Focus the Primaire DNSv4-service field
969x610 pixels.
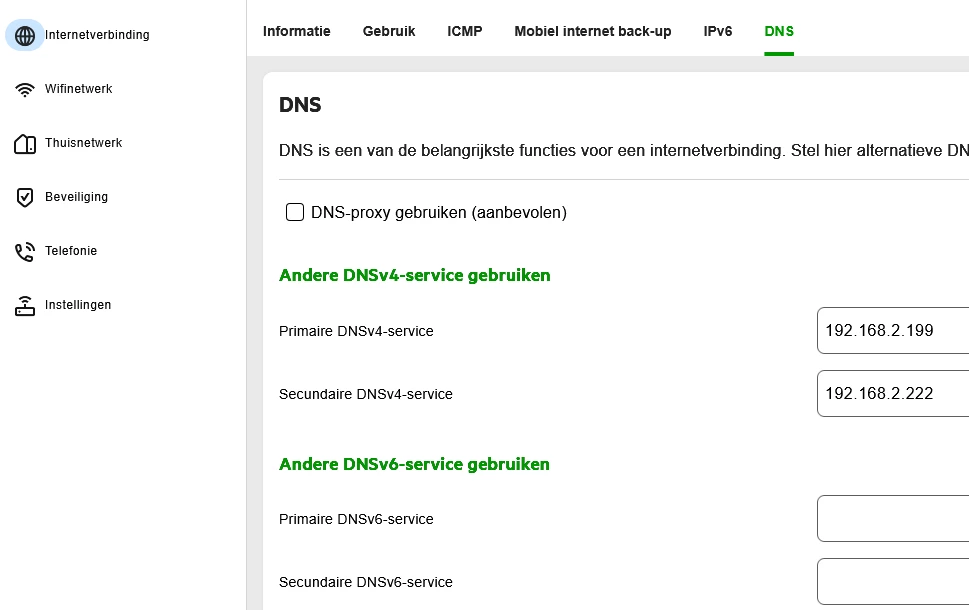[x=893, y=331]
